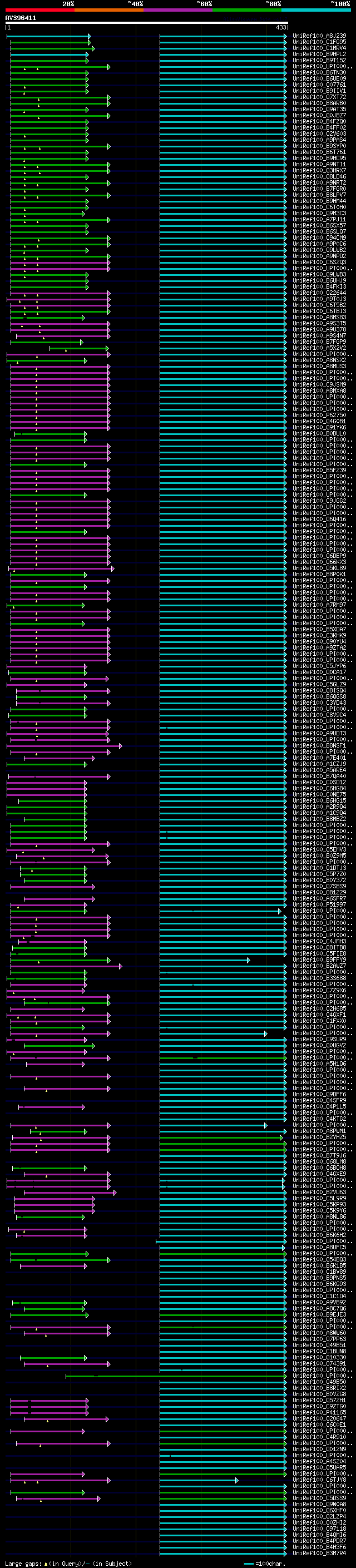Select the UniRef100_Q94CM9 label
The image size is (356, 1568).
coord(319,238)
